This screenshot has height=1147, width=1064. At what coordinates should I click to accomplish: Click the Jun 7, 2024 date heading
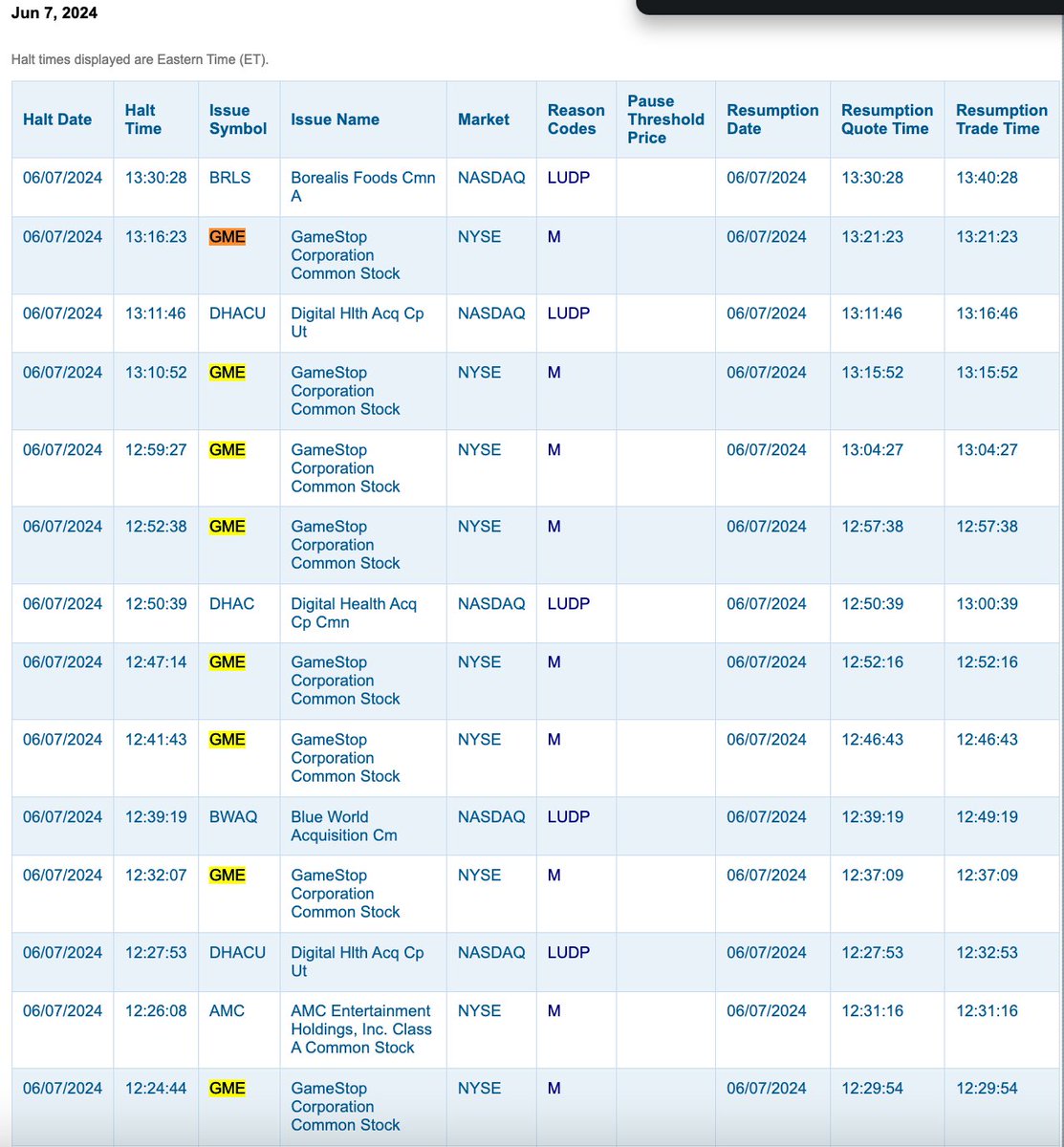tap(54, 13)
